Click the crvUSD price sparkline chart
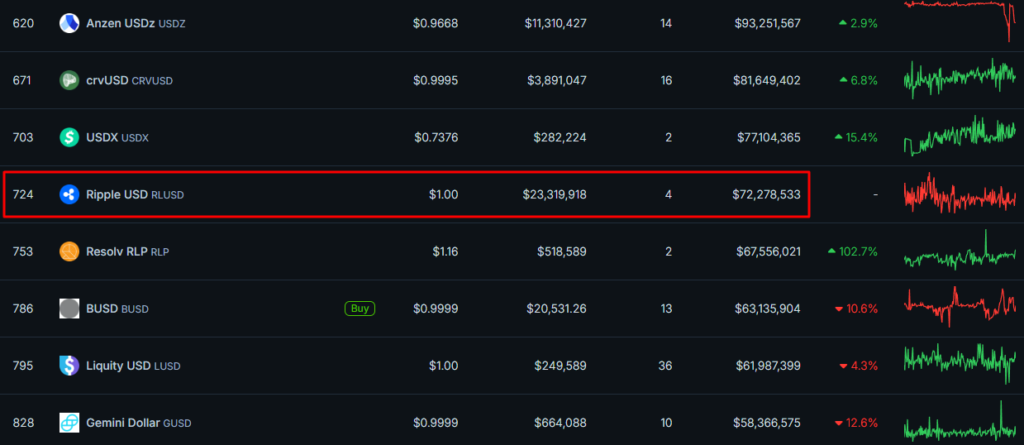 pos(960,79)
